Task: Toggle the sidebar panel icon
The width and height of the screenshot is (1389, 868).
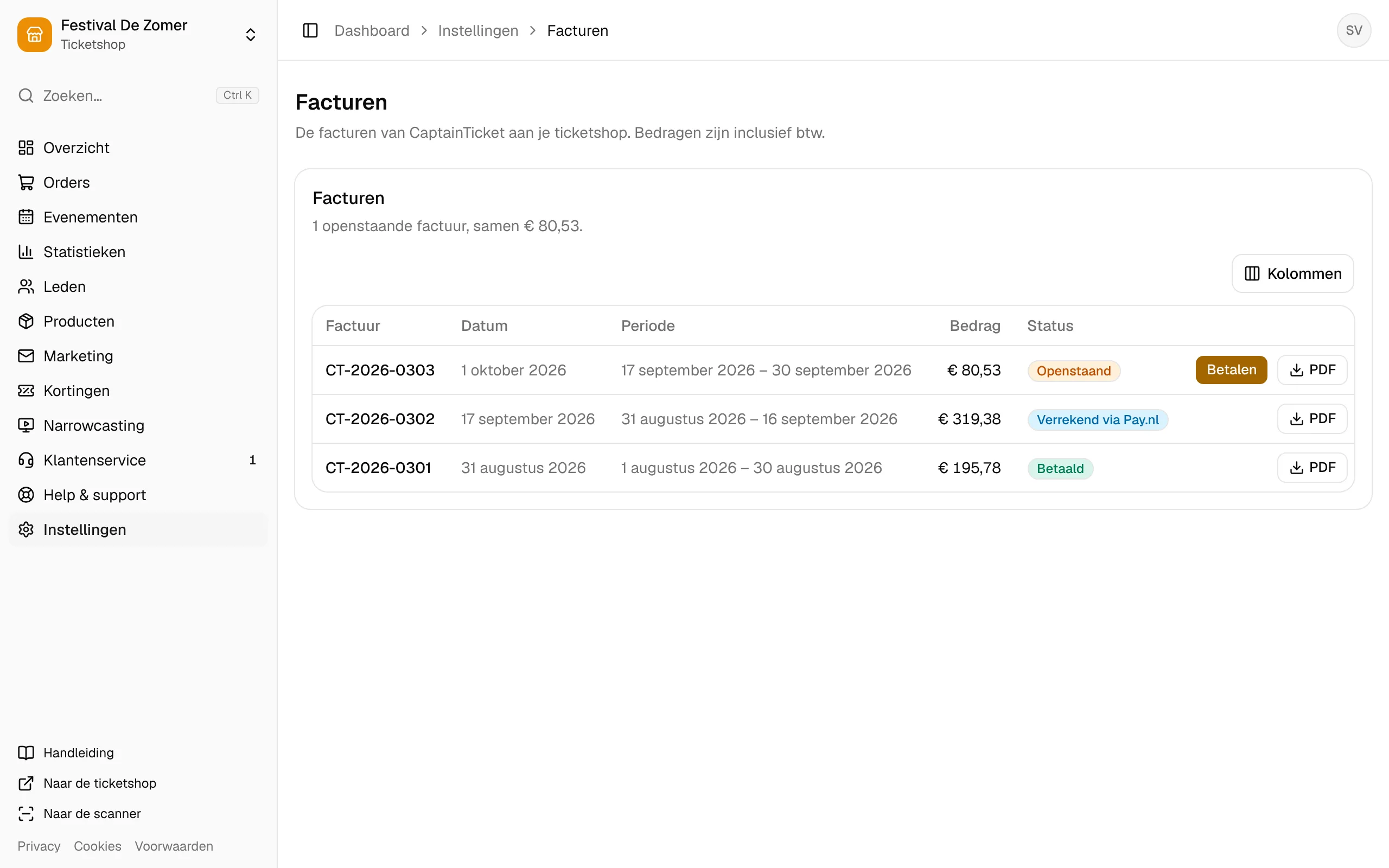Action: tap(310, 30)
